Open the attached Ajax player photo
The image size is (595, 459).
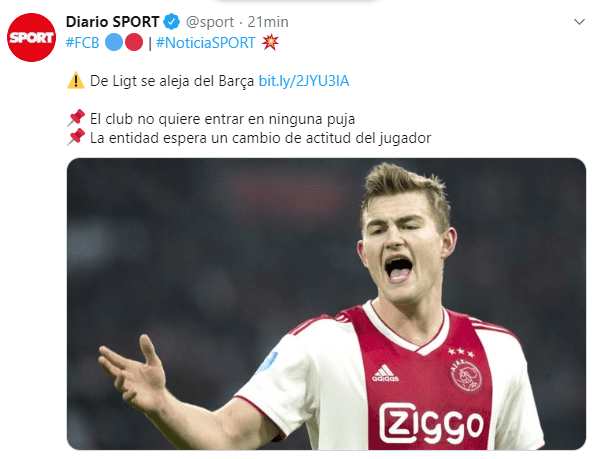[x=326, y=304]
